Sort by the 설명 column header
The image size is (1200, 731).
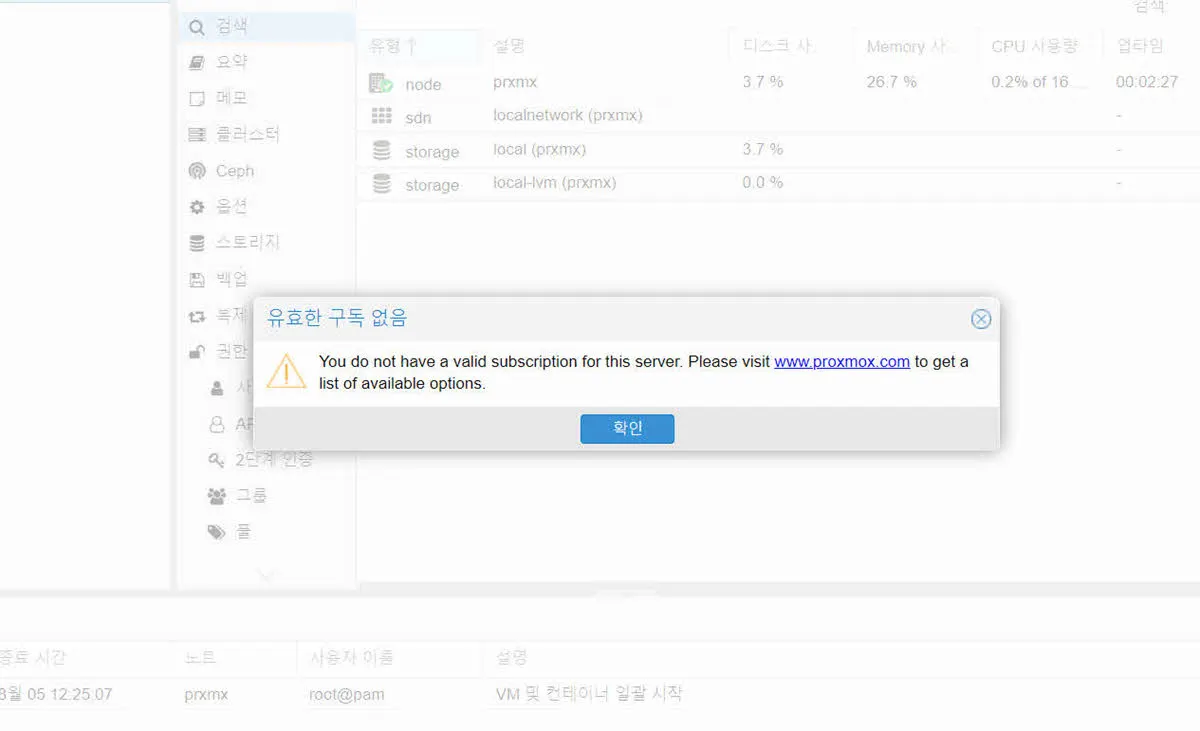click(605, 46)
